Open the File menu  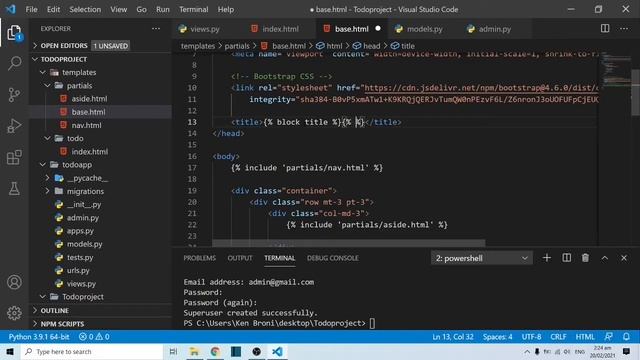pos(31,9)
